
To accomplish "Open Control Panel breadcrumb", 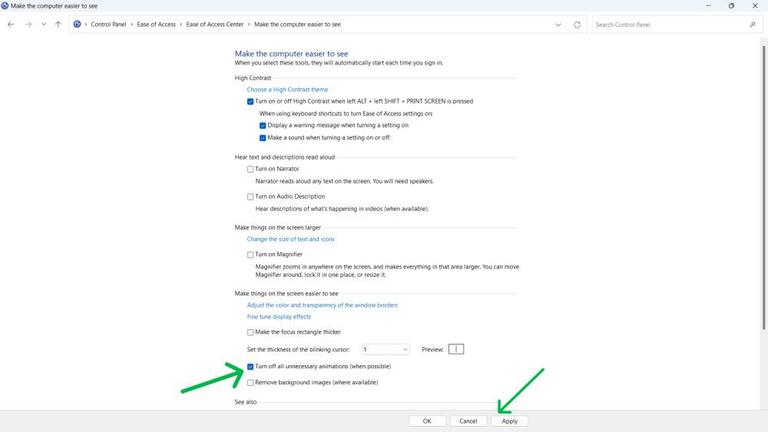I will click(x=108, y=24).
